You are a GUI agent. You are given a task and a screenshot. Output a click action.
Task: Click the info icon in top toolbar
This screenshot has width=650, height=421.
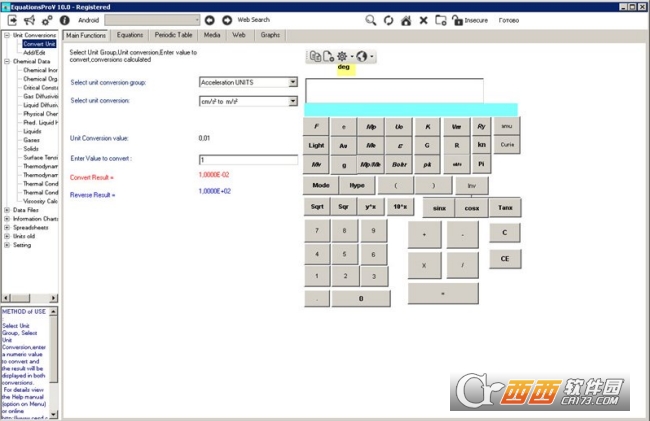(x=65, y=19)
